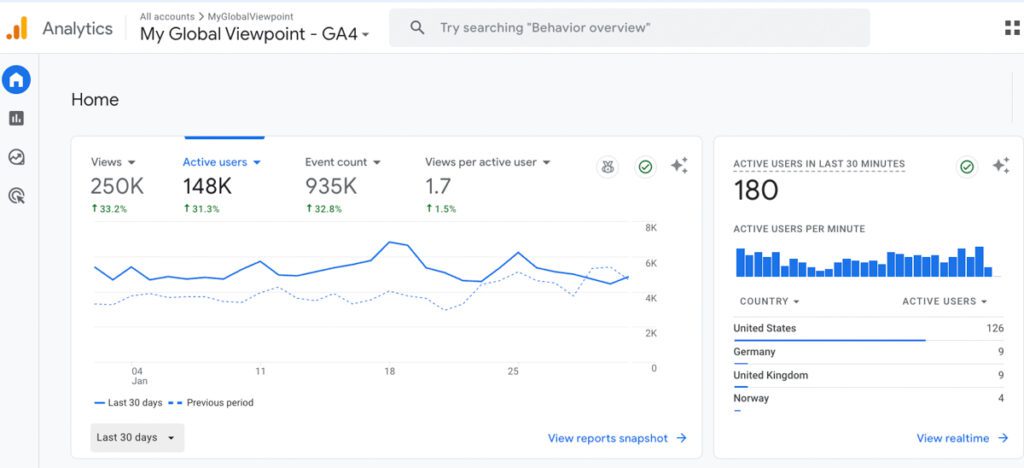
Task: Select the 148K Active users value
Action: click(207, 187)
